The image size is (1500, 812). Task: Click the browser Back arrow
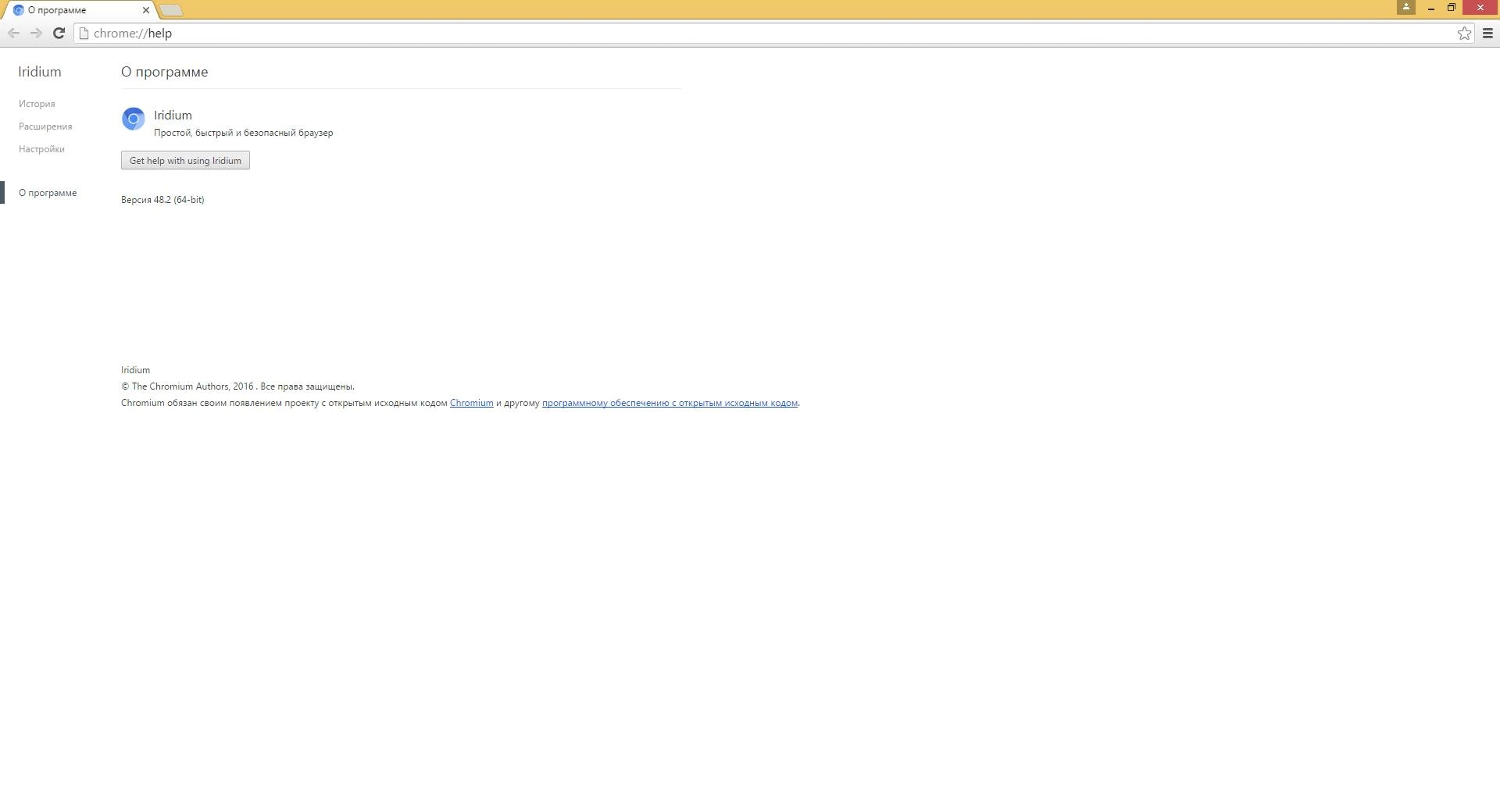pos(13,33)
